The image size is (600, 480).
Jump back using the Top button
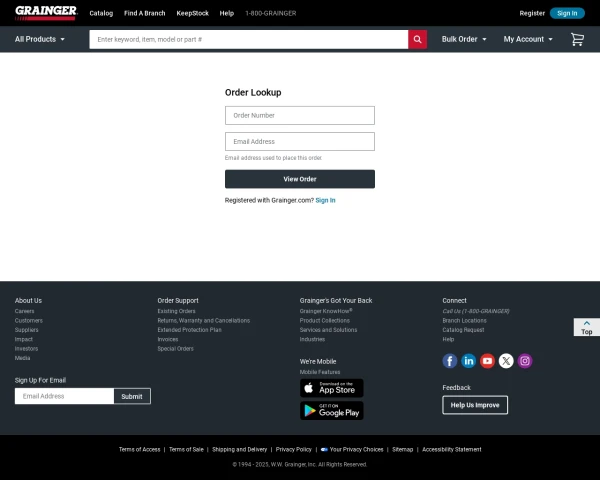click(x=586, y=327)
